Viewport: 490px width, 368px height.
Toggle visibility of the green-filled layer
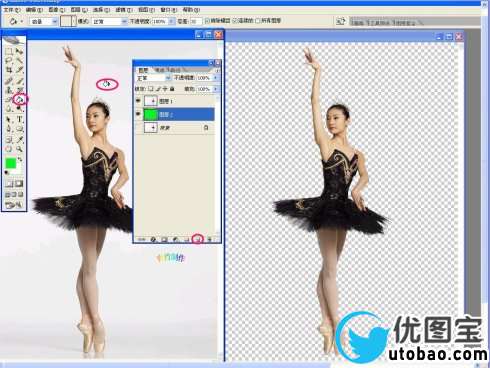[x=138, y=114]
